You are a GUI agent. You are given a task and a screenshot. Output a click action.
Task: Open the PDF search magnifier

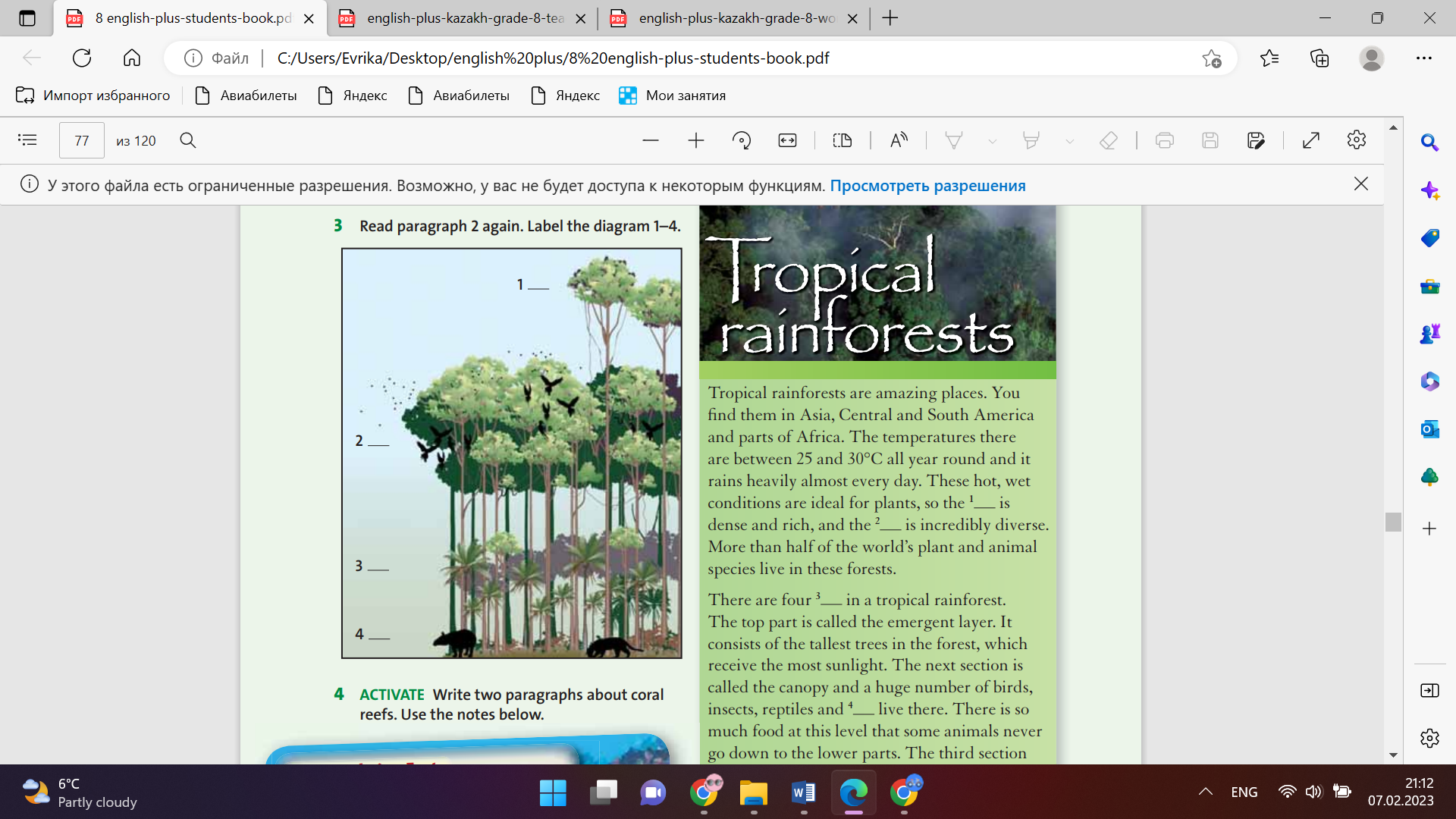tap(188, 140)
